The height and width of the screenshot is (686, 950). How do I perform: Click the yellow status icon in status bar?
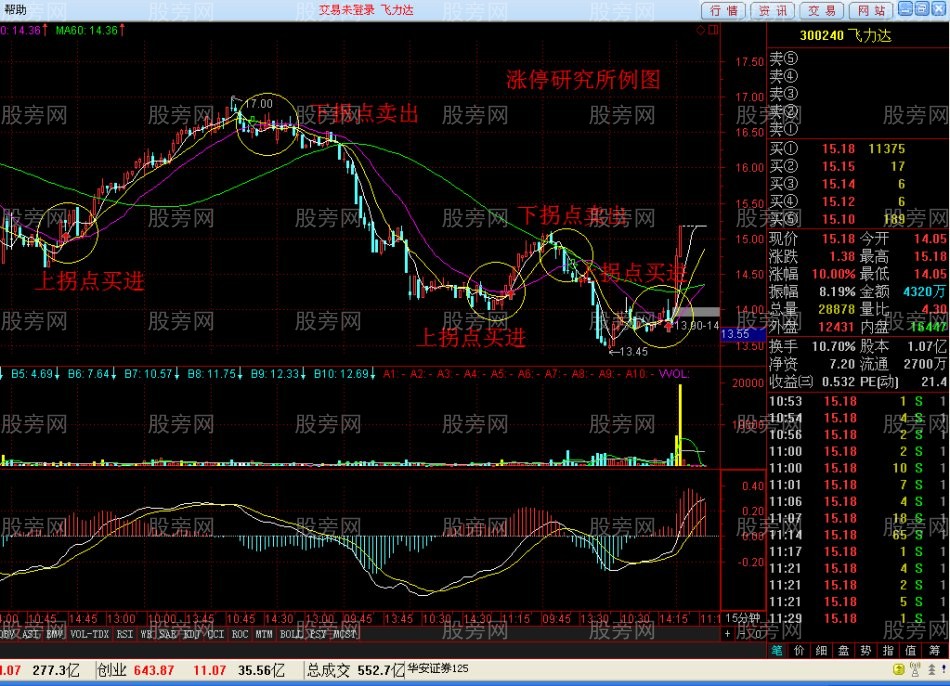[x=899, y=670]
